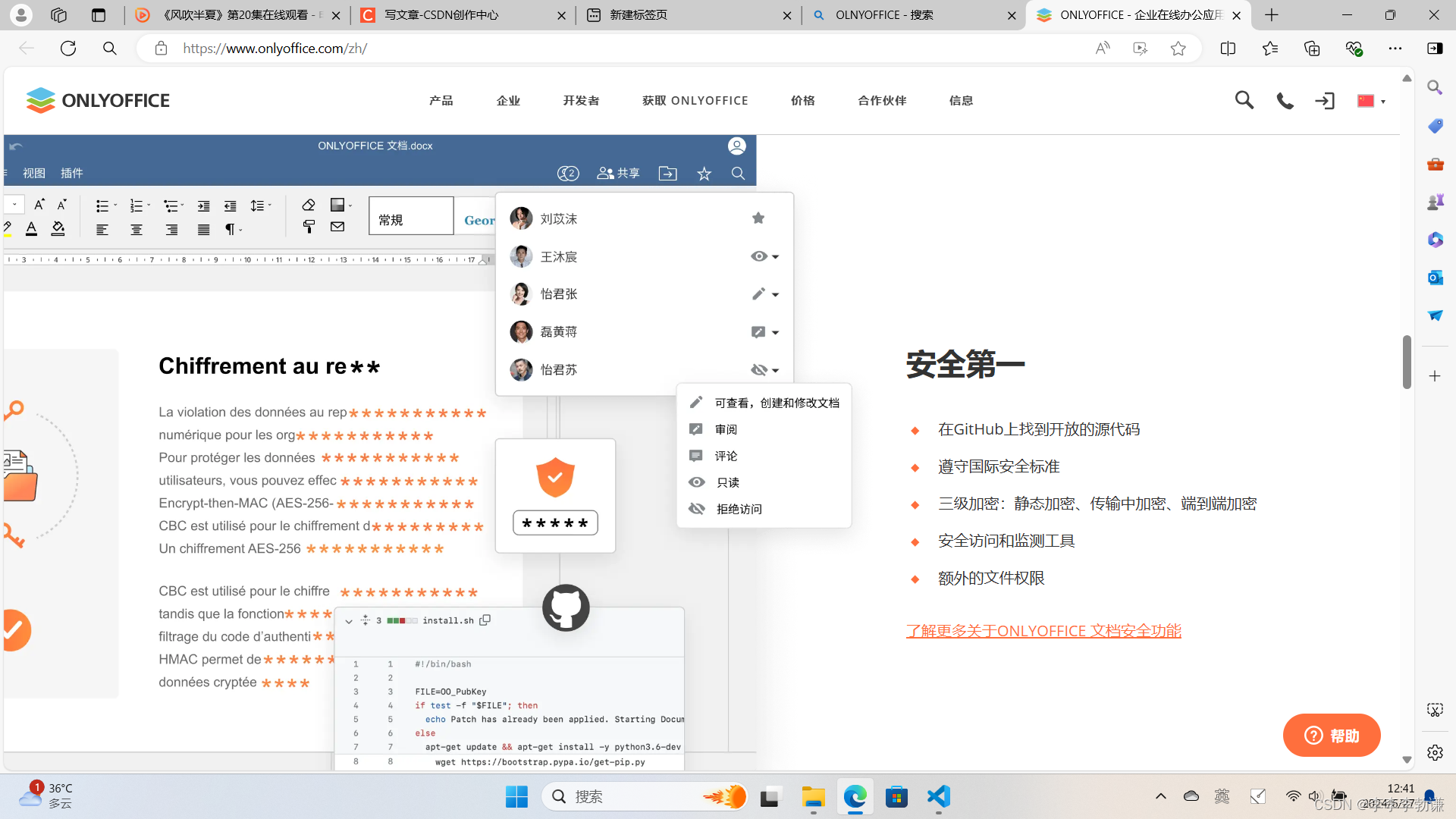Click the phone contact icon

[1285, 101]
